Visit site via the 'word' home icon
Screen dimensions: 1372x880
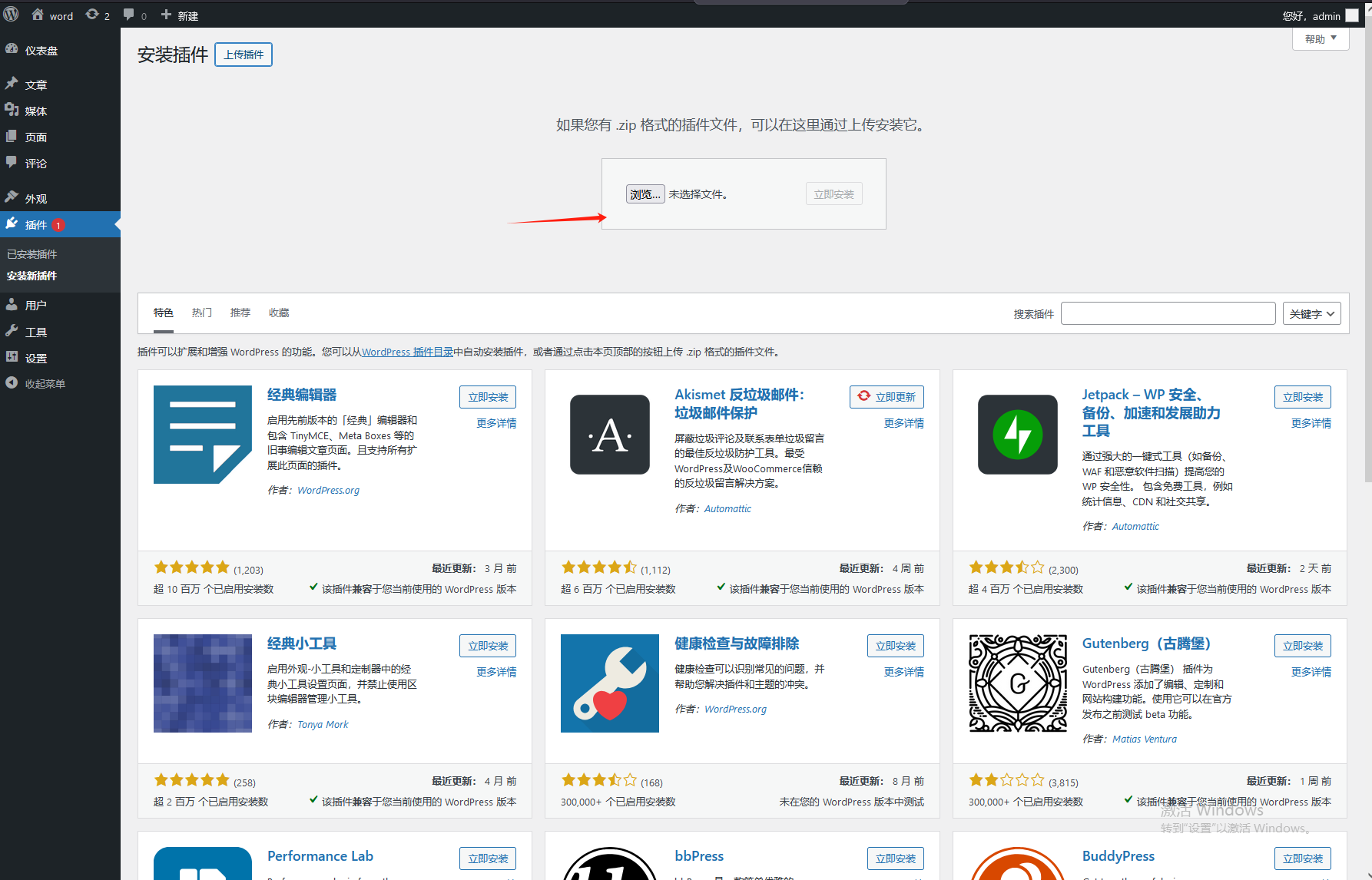(x=38, y=15)
